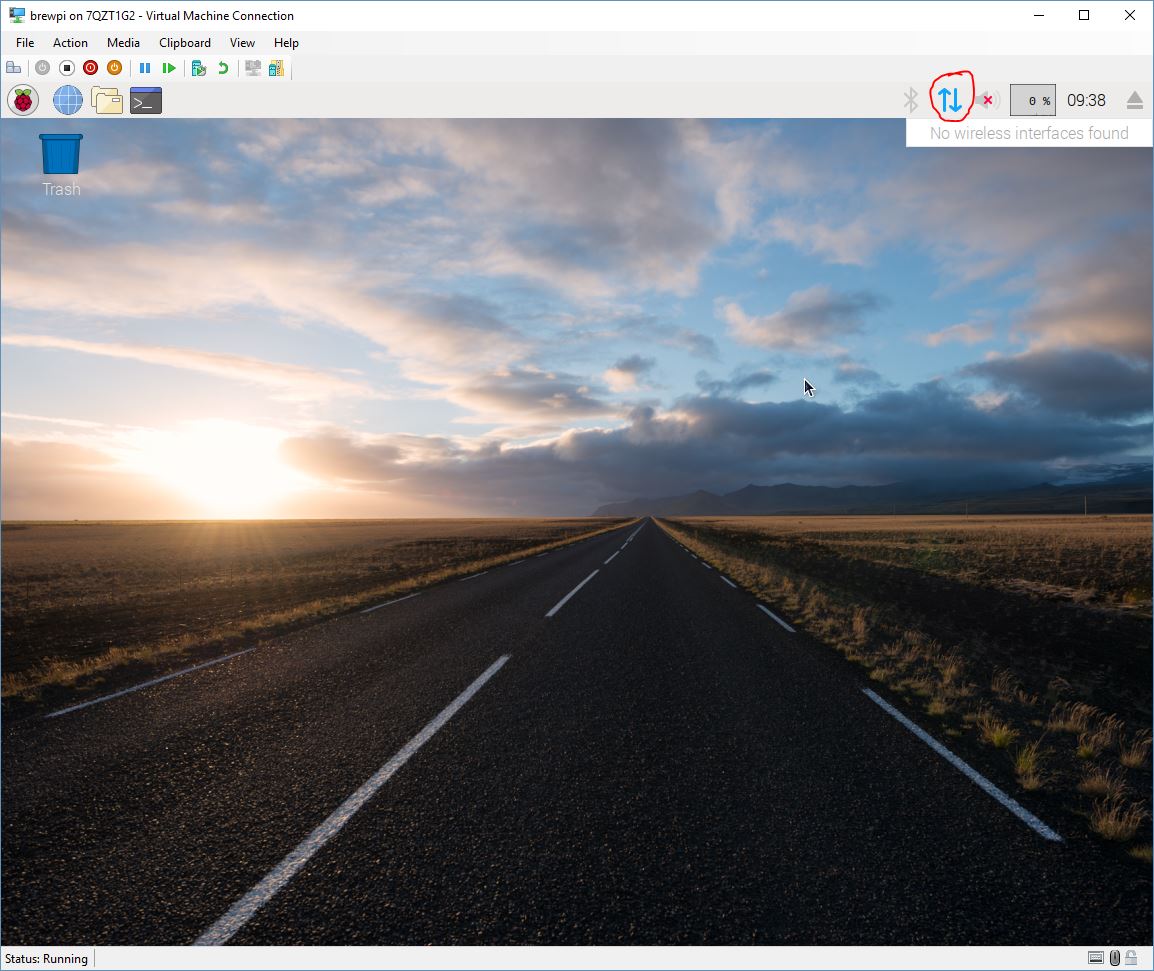Image resolution: width=1154 pixels, height=971 pixels.
Task: Reset the VM with green play icon
Action: click(x=169, y=68)
